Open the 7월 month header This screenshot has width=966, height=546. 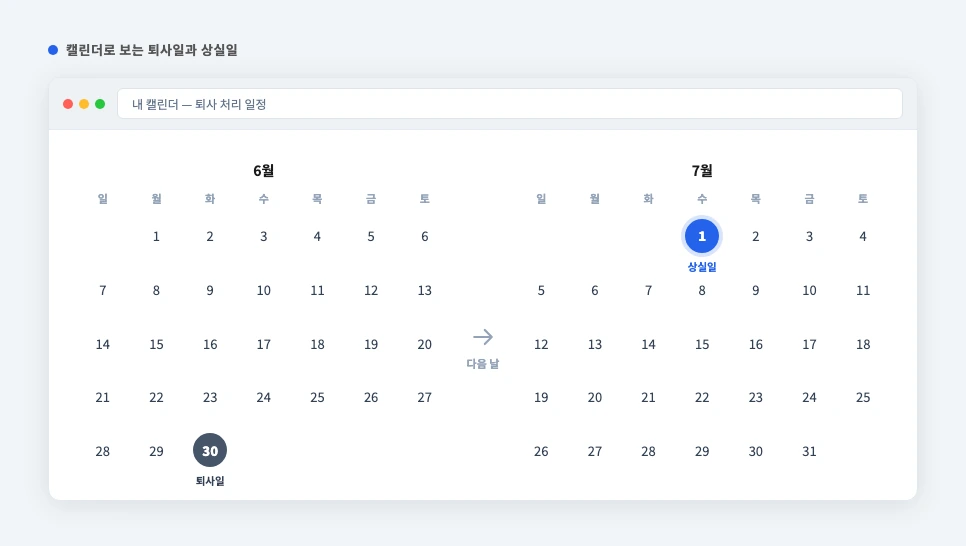[x=702, y=171]
